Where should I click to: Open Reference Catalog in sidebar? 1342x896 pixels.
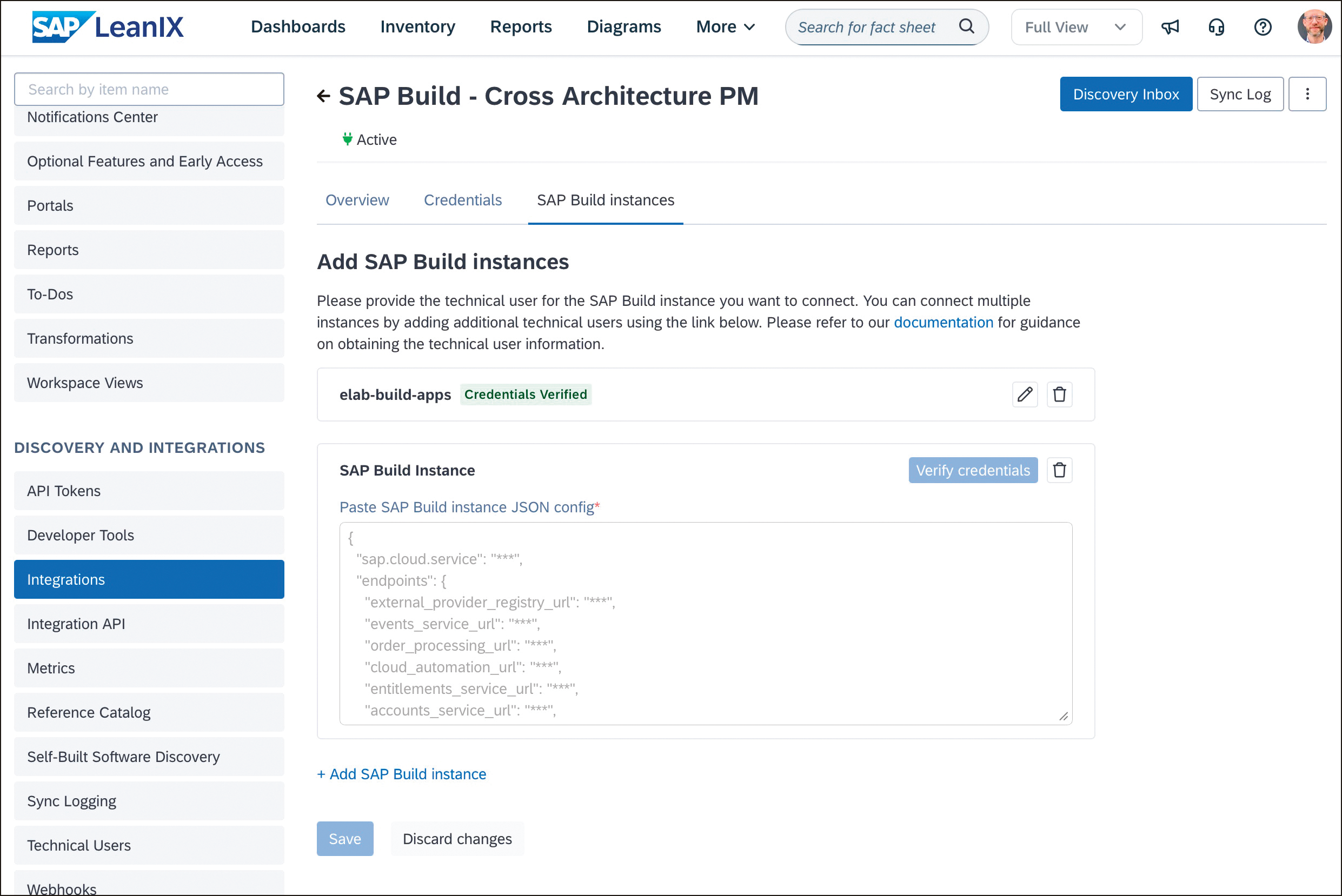point(149,712)
